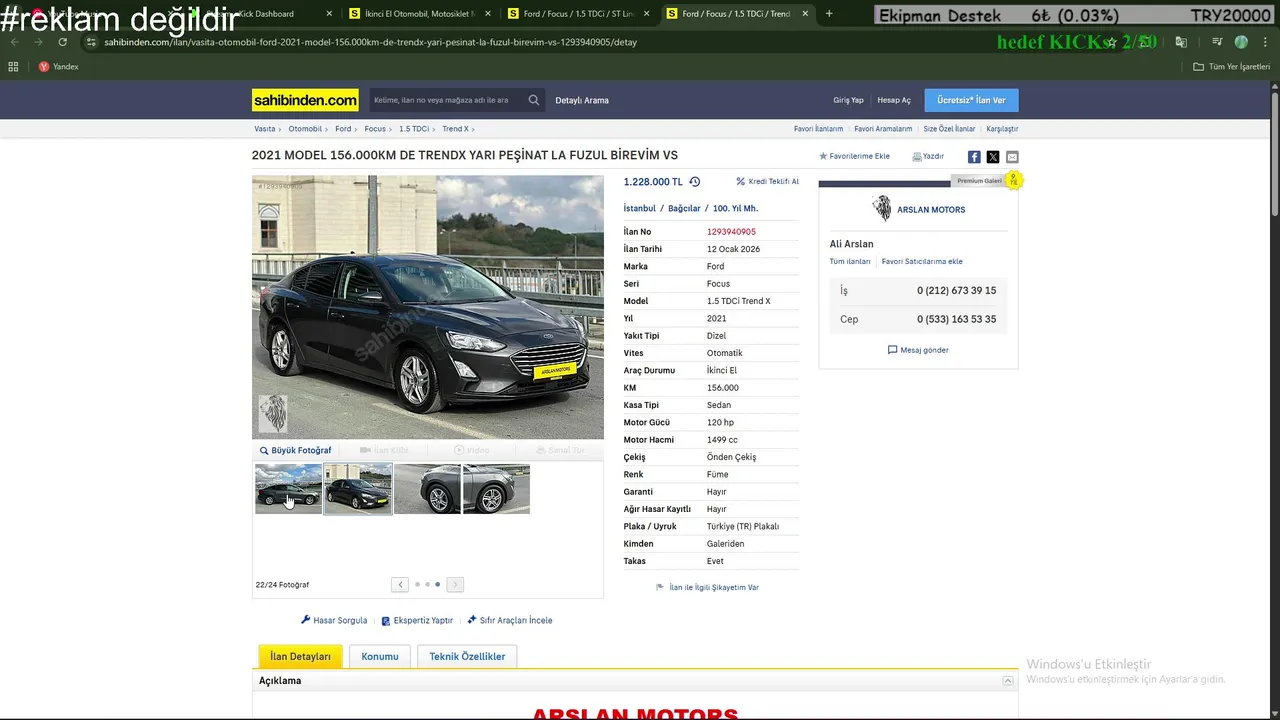Image resolution: width=1280 pixels, height=720 pixels.
Task: Click 100. Yıl Mh. location link
Action: pos(735,208)
